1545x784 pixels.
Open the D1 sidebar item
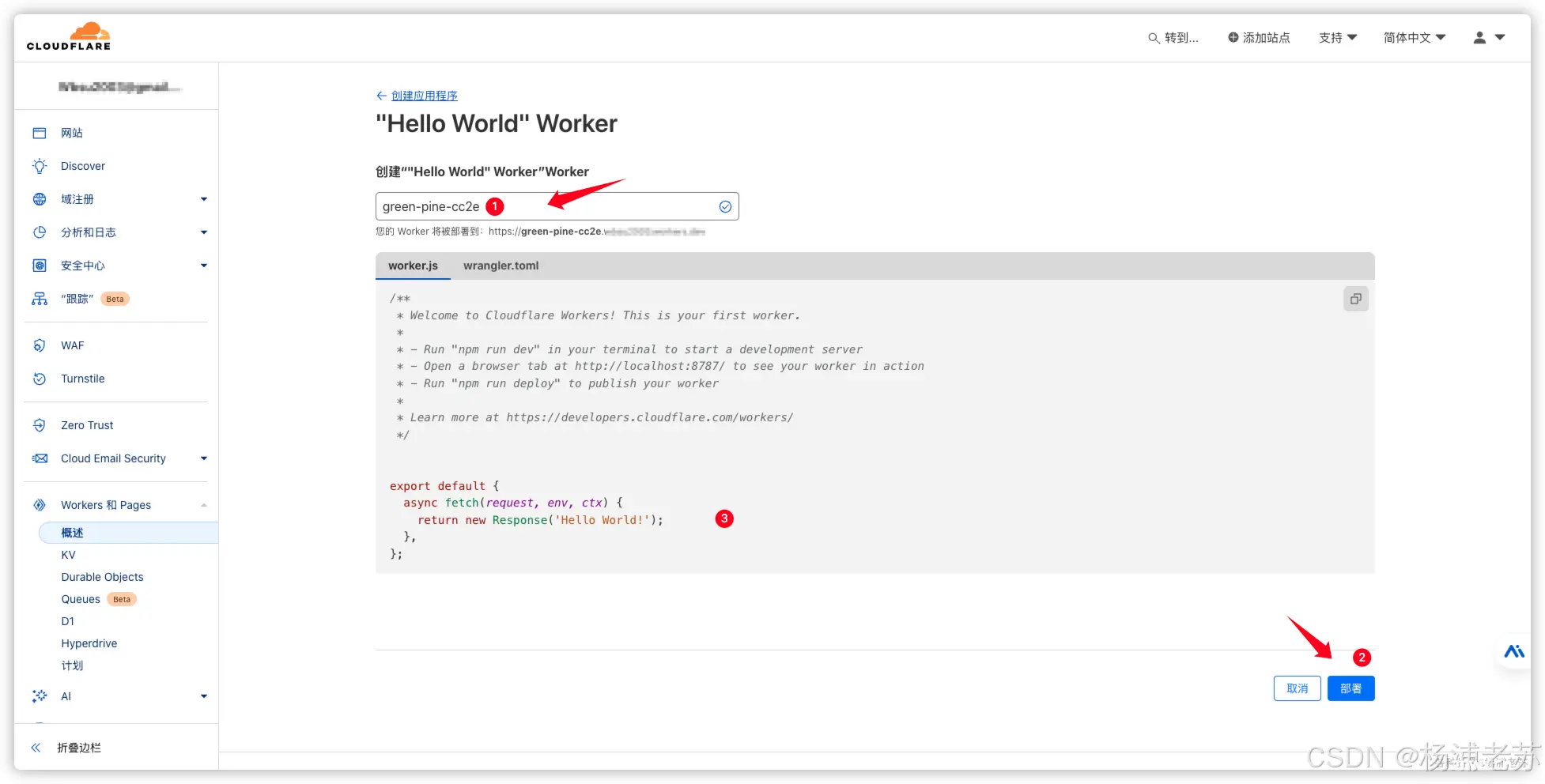(68, 621)
